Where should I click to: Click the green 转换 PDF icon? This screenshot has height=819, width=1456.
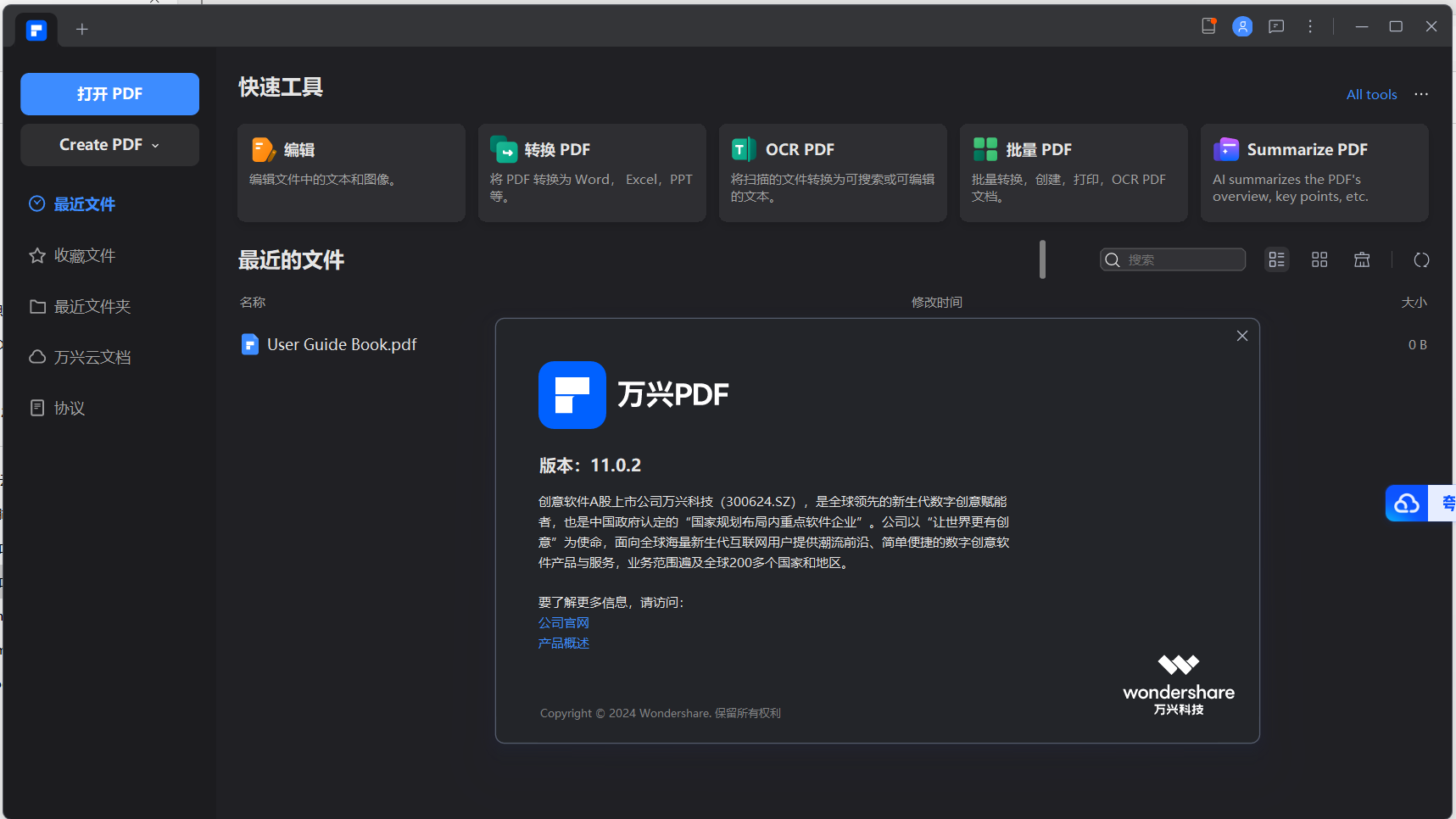pyautogui.click(x=504, y=149)
